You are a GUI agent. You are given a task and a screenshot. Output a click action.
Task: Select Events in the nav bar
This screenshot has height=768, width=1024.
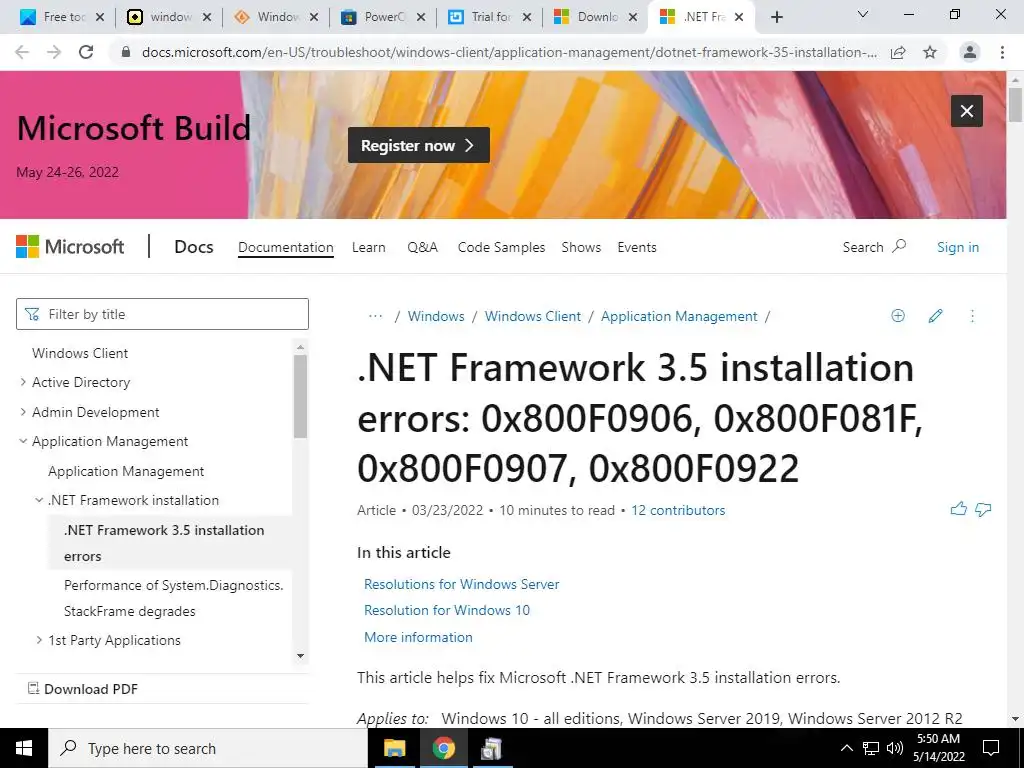point(637,248)
